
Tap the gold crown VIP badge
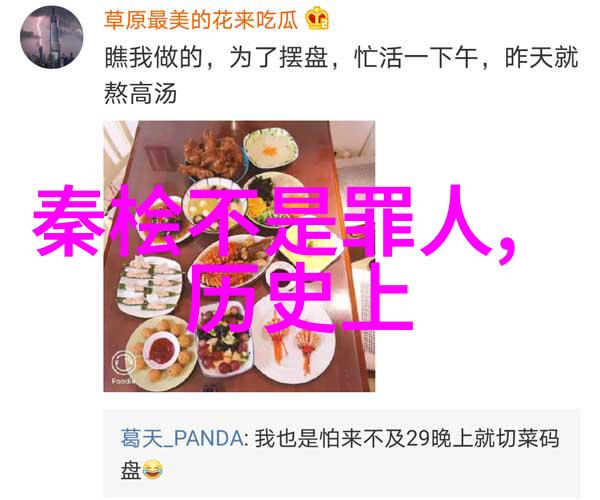[317, 19]
